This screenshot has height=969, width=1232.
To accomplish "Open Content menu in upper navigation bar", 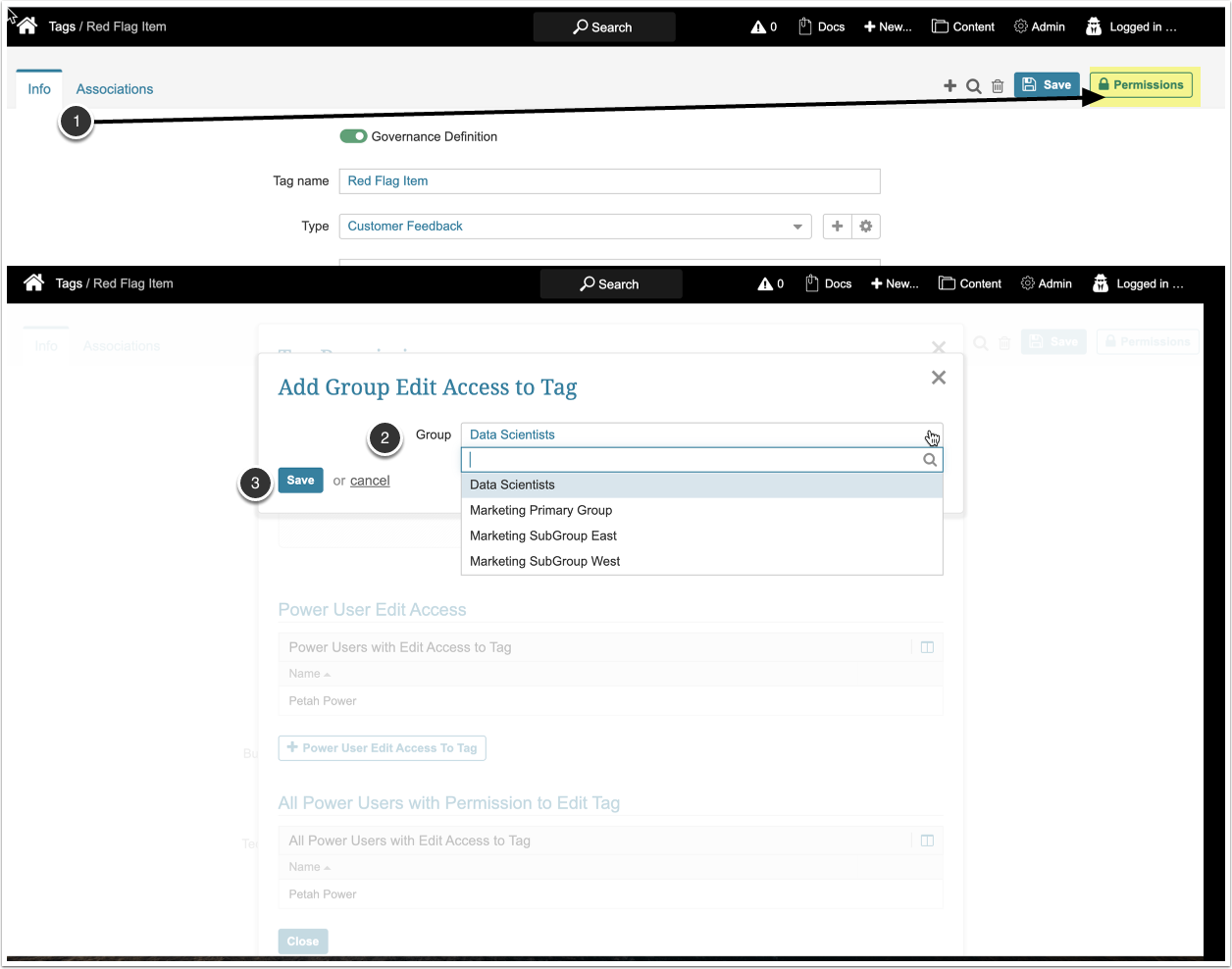I will [963, 26].
